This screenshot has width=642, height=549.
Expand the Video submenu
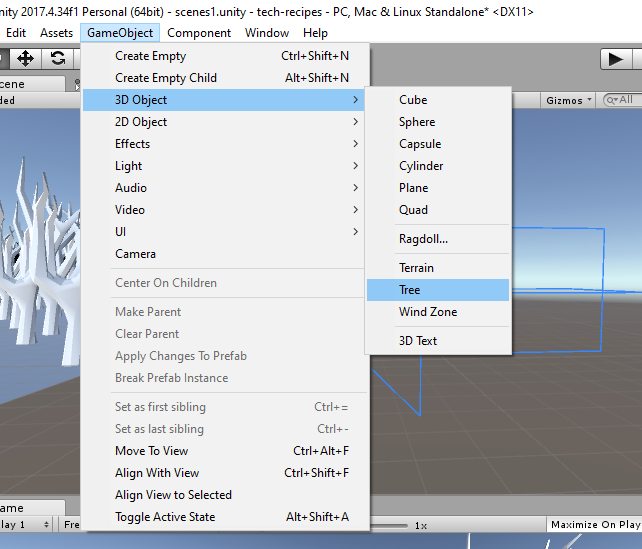(x=224, y=210)
